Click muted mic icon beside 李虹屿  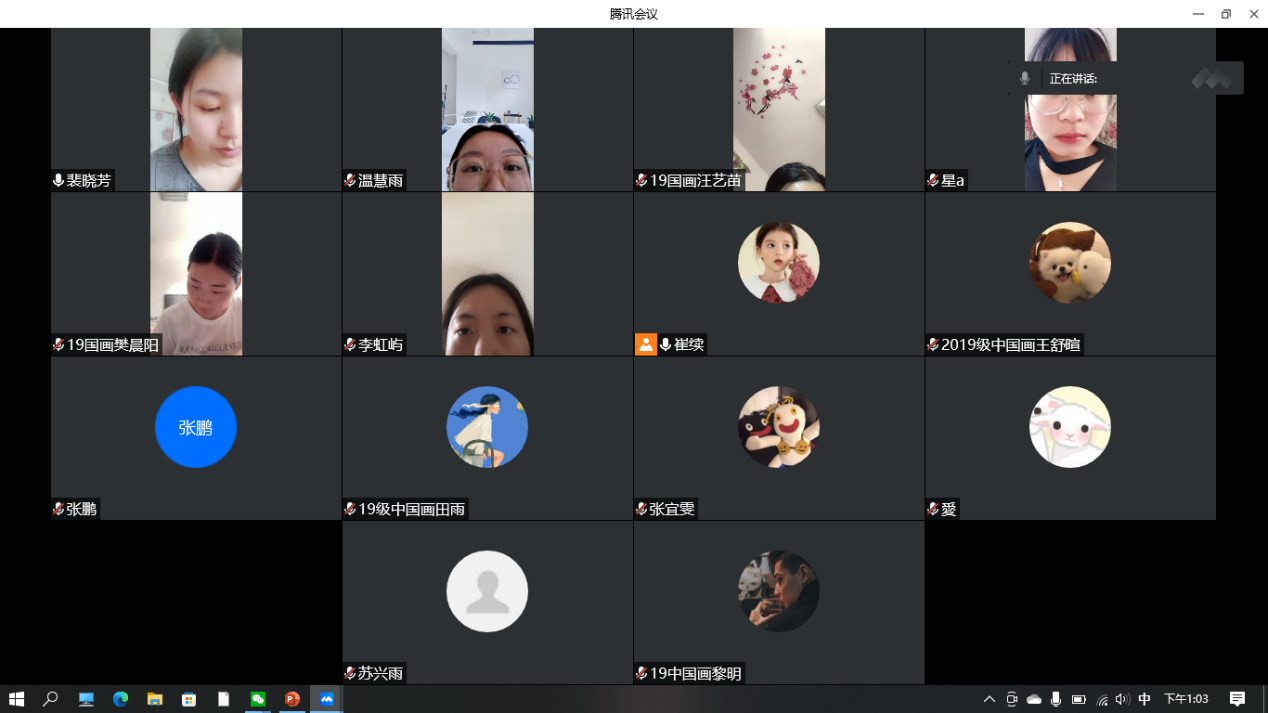[x=350, y=344]
